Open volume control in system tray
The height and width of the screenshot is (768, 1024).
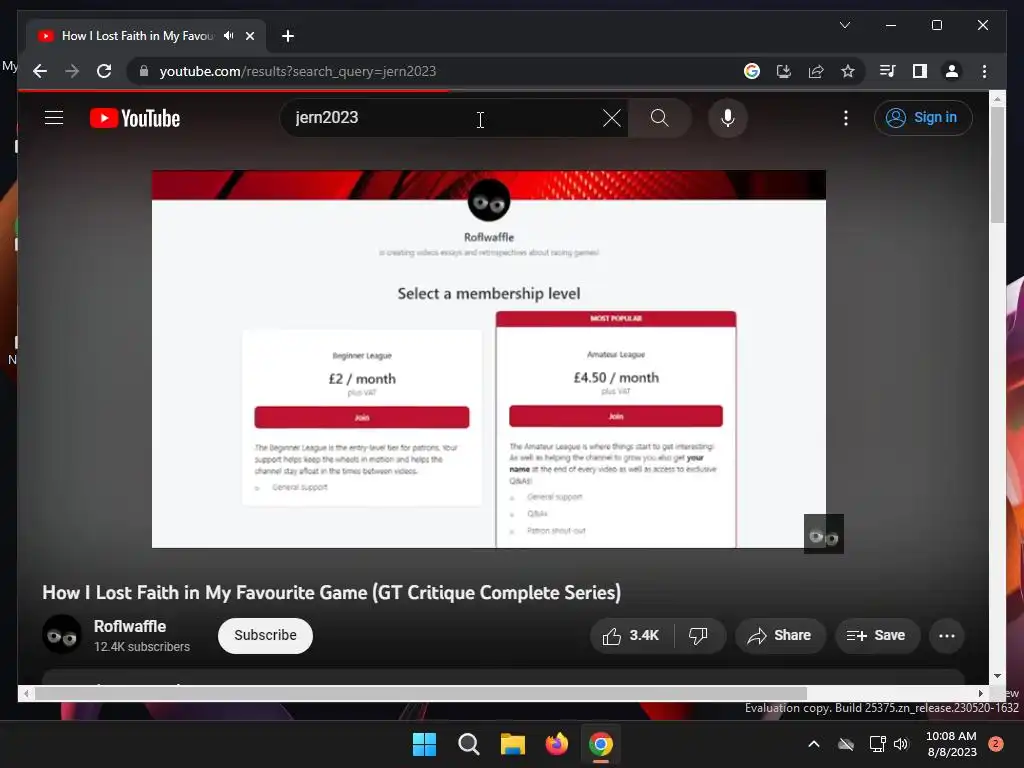(901, 744)
